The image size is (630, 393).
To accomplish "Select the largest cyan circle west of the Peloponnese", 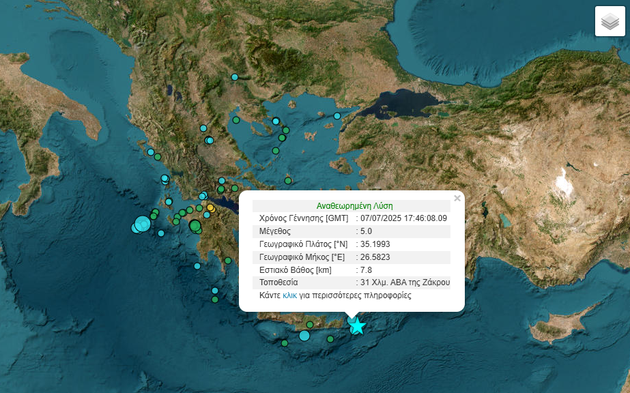I will click(142, 224).
